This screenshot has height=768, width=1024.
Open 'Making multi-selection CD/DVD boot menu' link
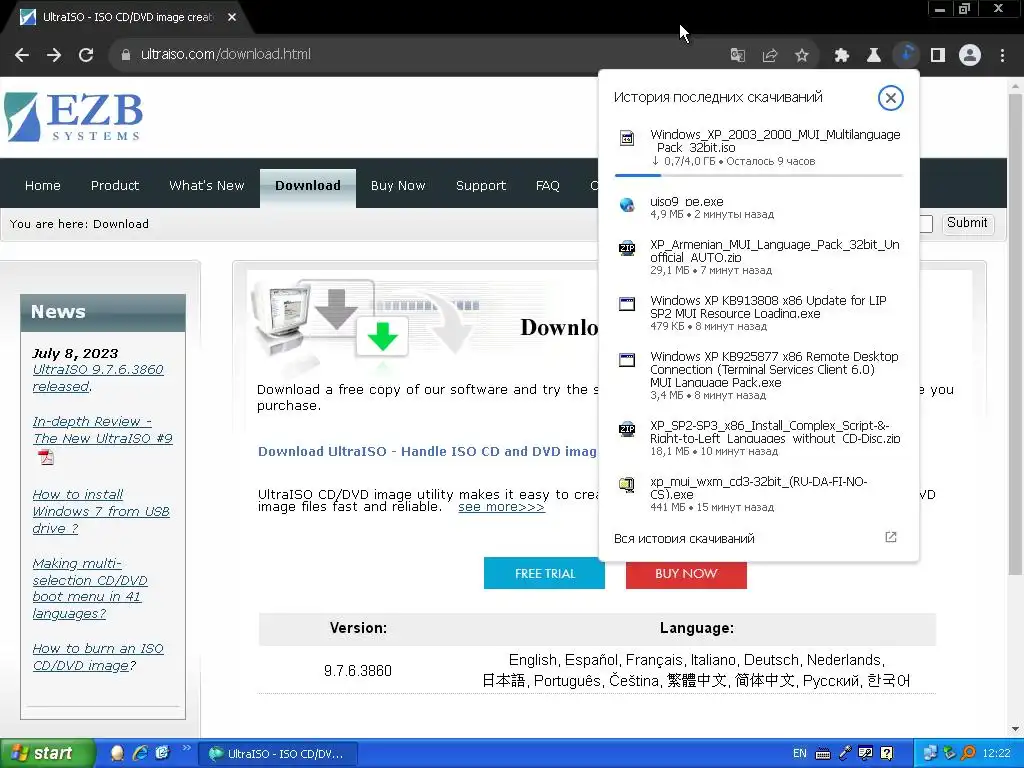tap(89, 588)
